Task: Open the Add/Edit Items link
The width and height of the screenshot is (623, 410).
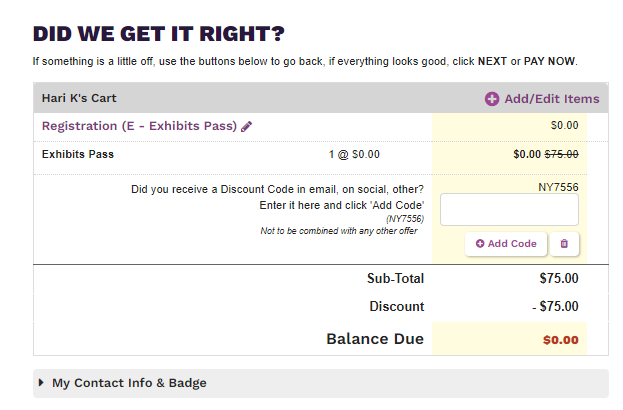Action: click(552, 99)
